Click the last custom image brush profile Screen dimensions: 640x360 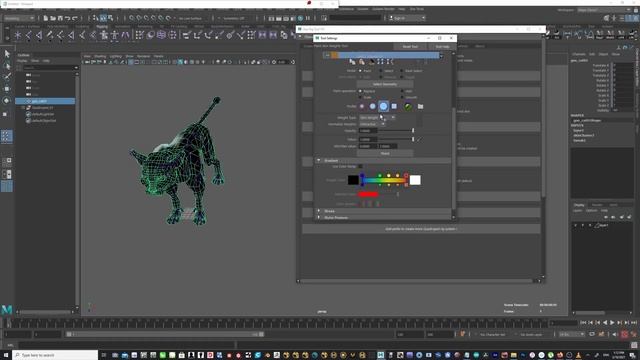click(x=408, y=106)
